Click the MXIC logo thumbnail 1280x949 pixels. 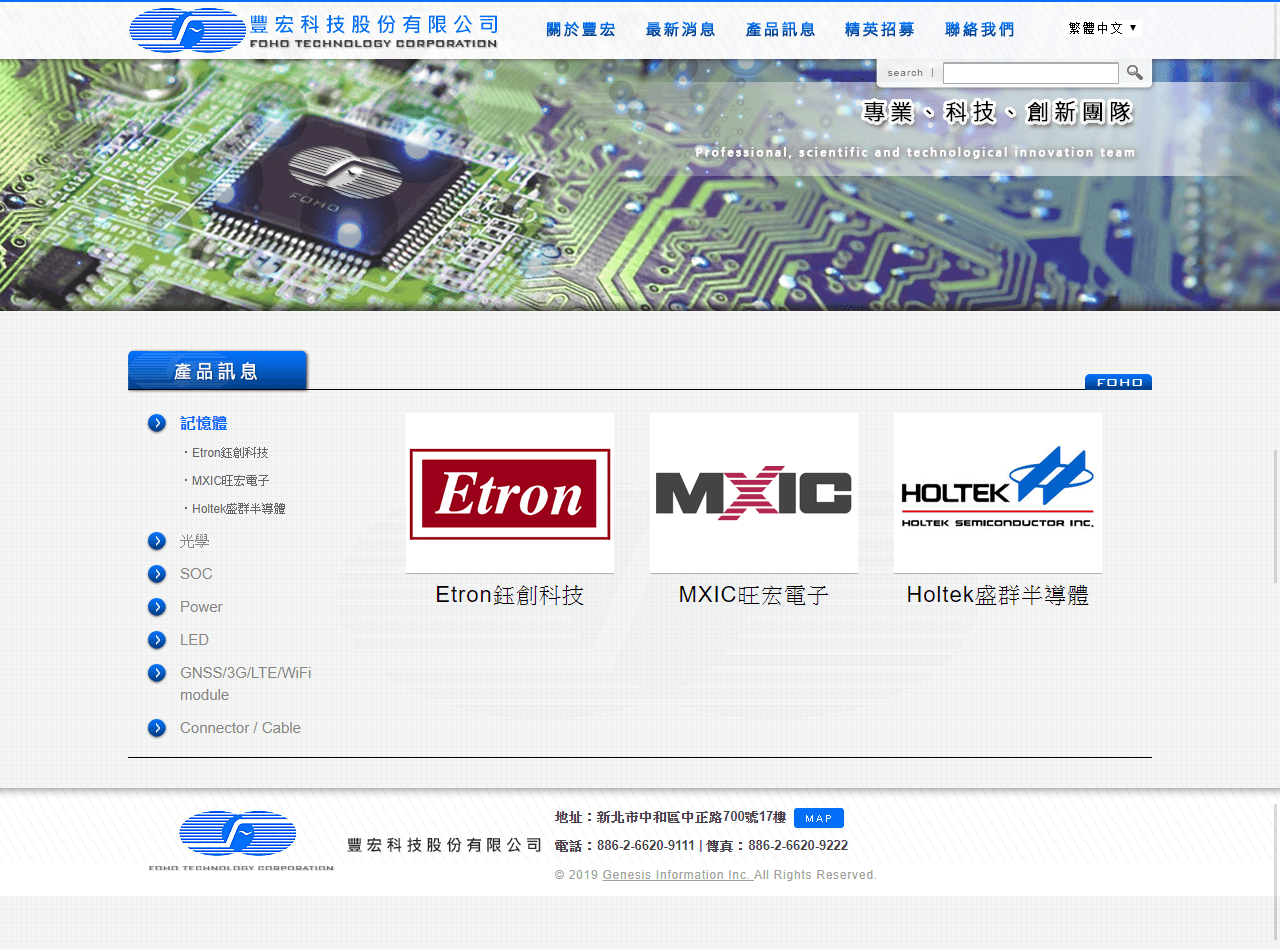(754, 493)
